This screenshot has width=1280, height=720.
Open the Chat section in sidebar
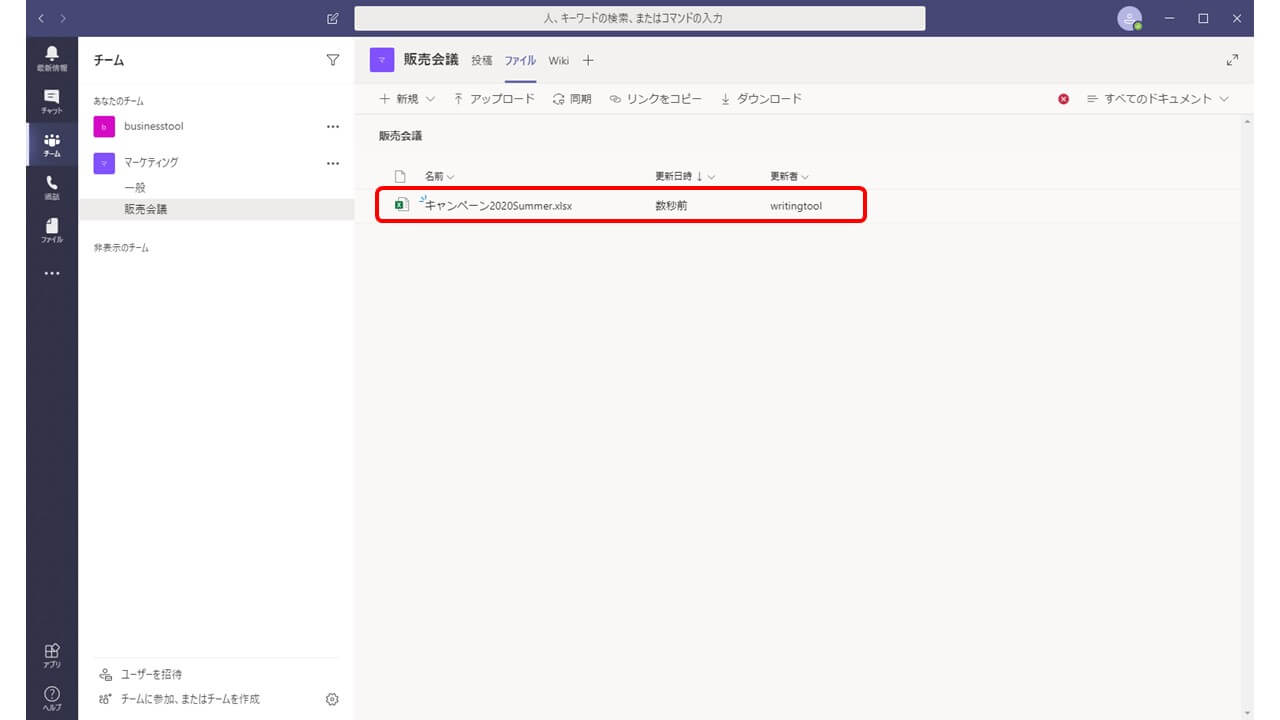[x=52, y=101]
